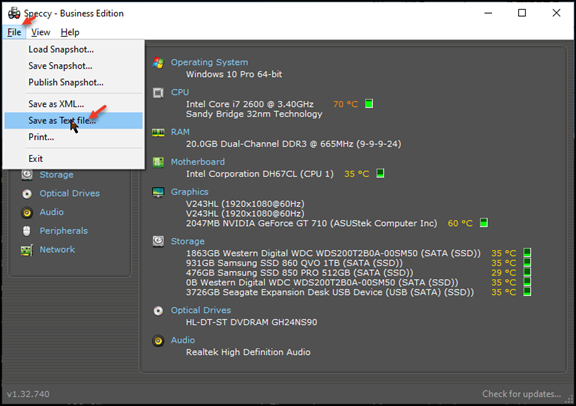Open the Motherboard section heading link
This screenshot has height=406, width=576.
tap(198, 162)
